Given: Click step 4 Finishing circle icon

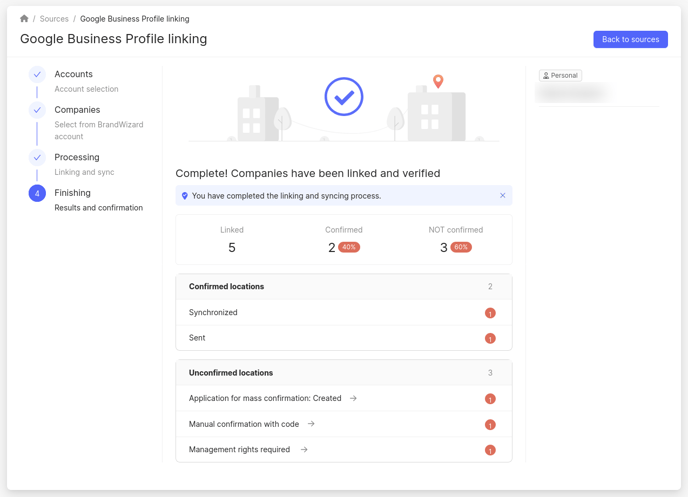Looking at the screenshot, I should 37,193.
